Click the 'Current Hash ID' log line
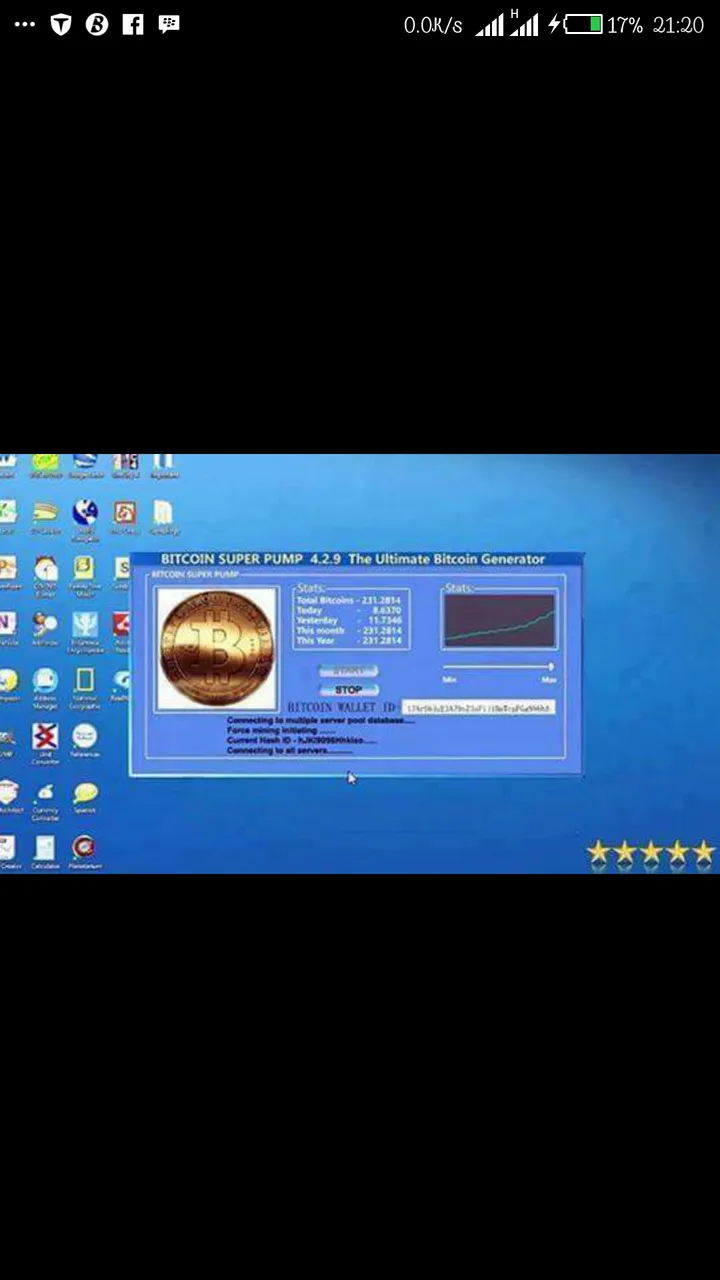 301,740
